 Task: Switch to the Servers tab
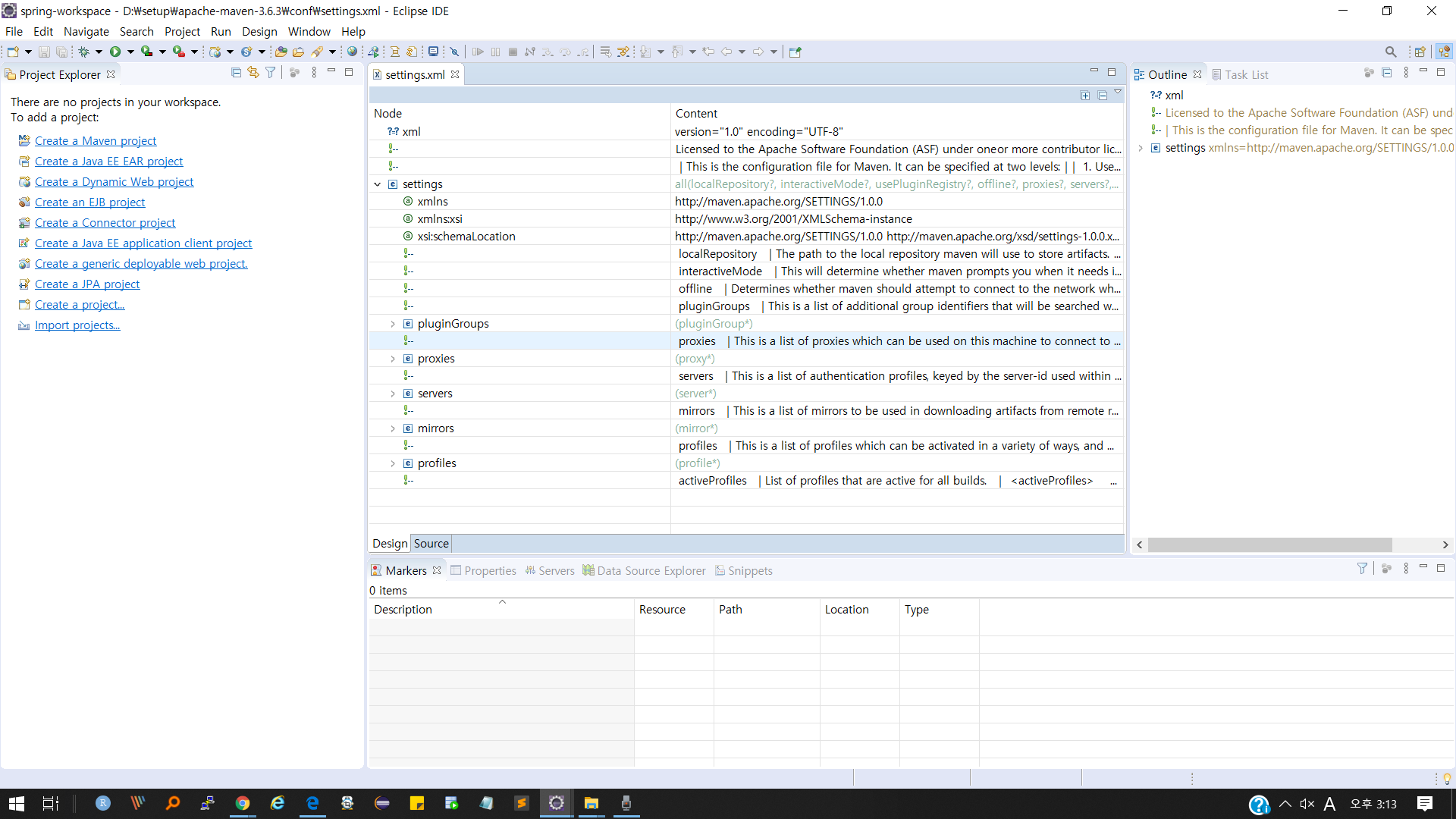click(550, 570)
